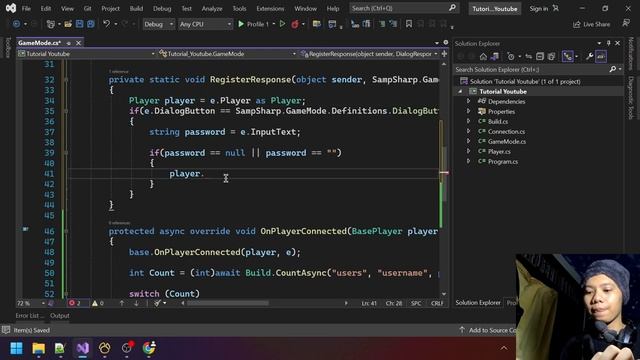Select the Solution 'Tutorial Youtube' root node

524,81
